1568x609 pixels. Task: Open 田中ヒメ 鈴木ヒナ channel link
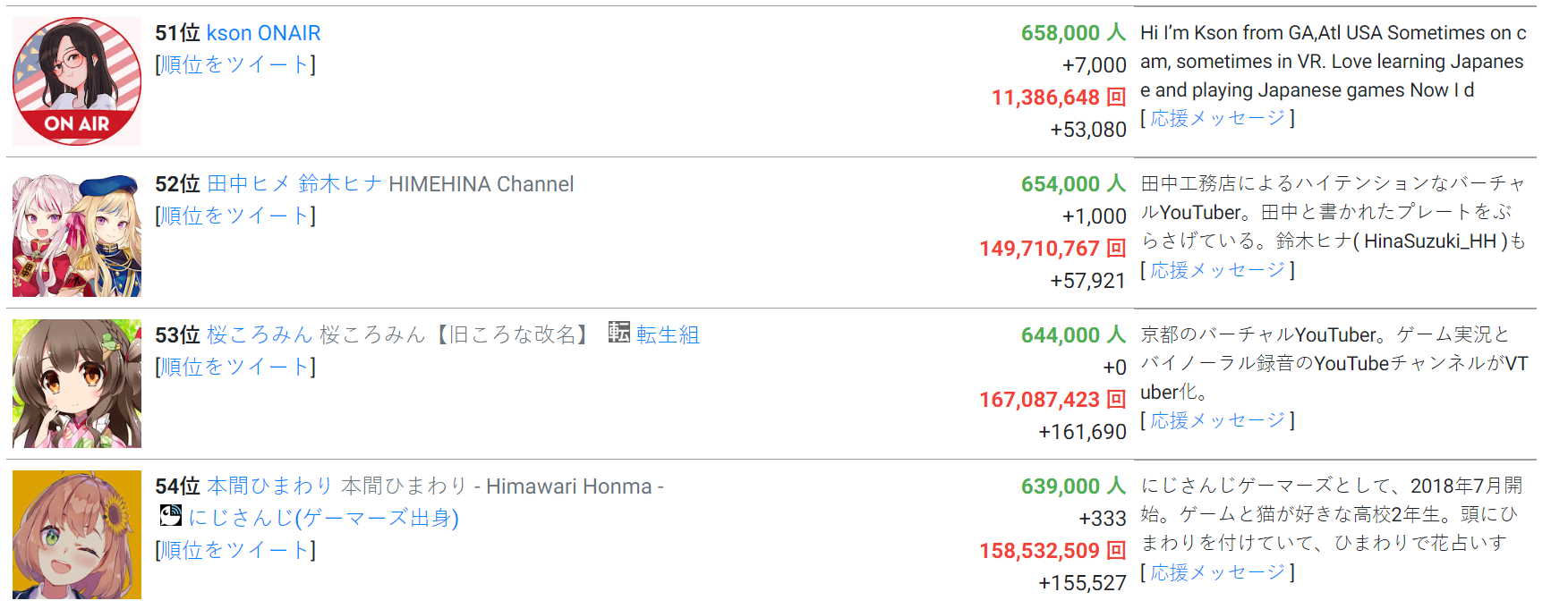click(294, 184)
